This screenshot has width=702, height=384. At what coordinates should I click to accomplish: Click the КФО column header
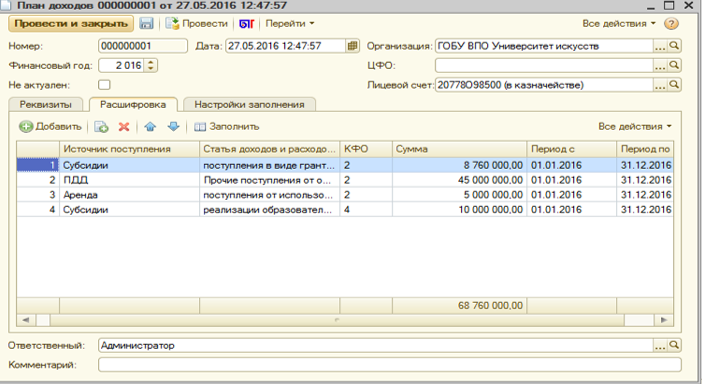point(366,149)
